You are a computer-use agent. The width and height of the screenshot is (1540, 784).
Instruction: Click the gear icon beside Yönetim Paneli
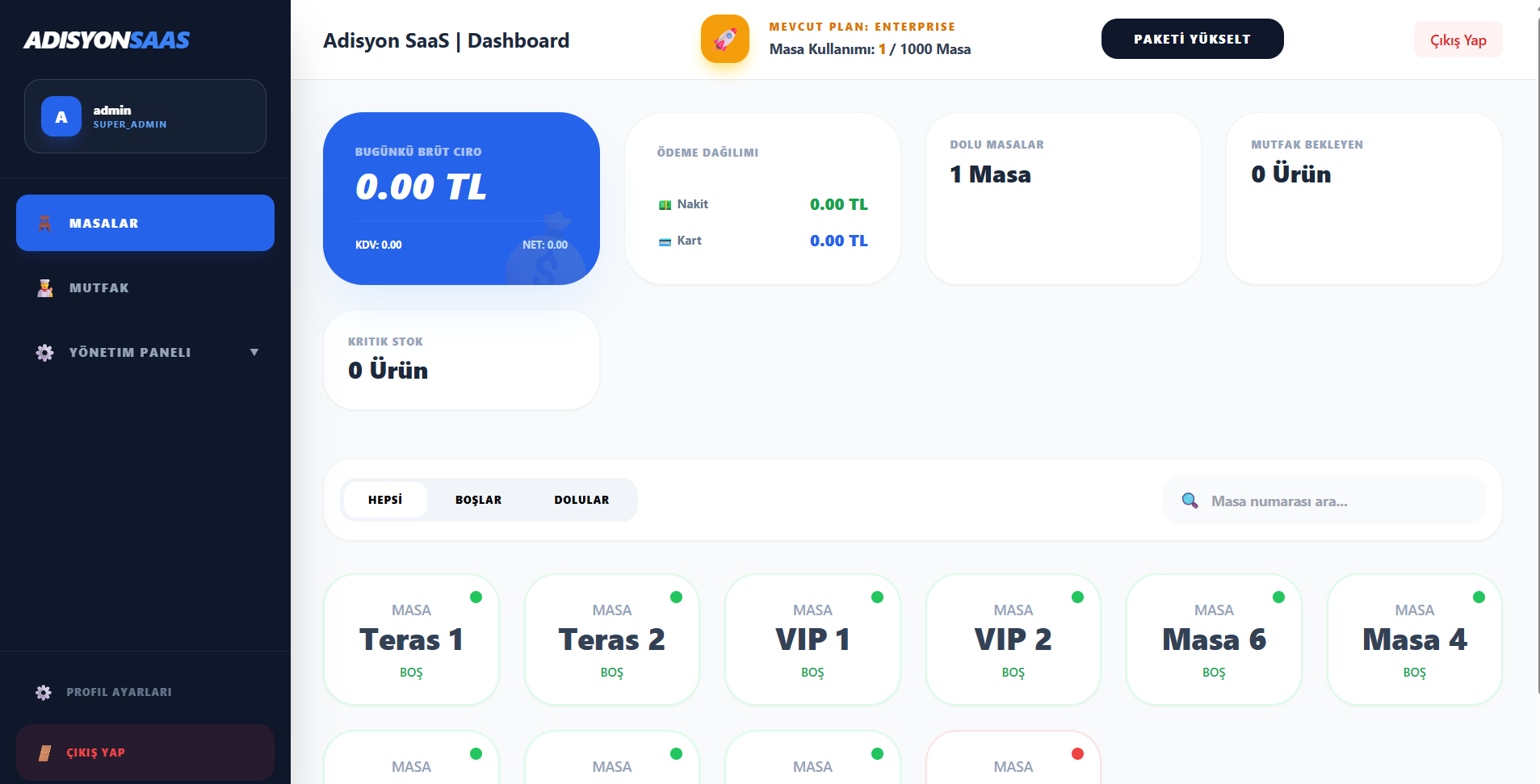[x=45, y=353]
